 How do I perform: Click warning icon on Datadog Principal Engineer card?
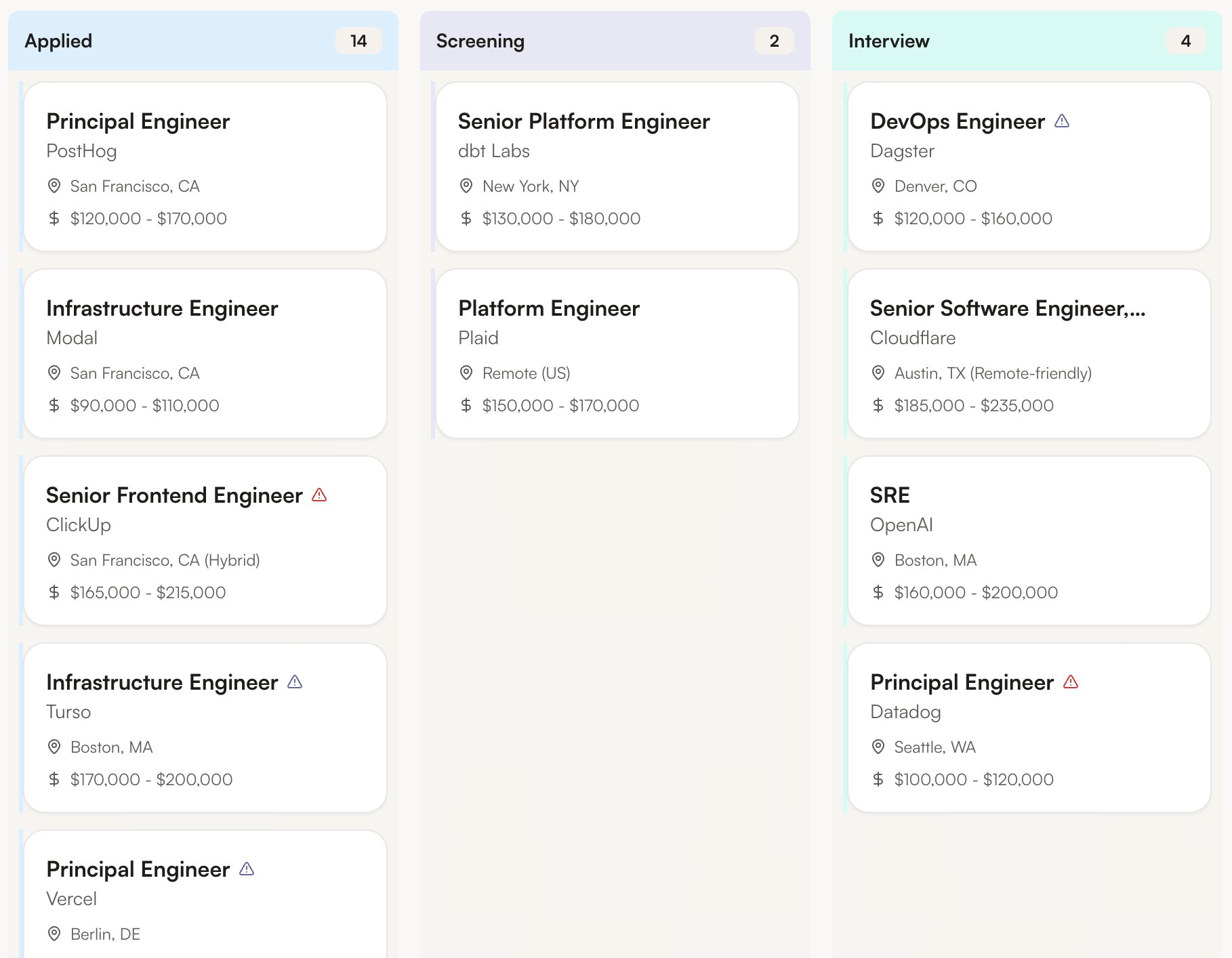pyautogui.click(x=1071, y=682)
